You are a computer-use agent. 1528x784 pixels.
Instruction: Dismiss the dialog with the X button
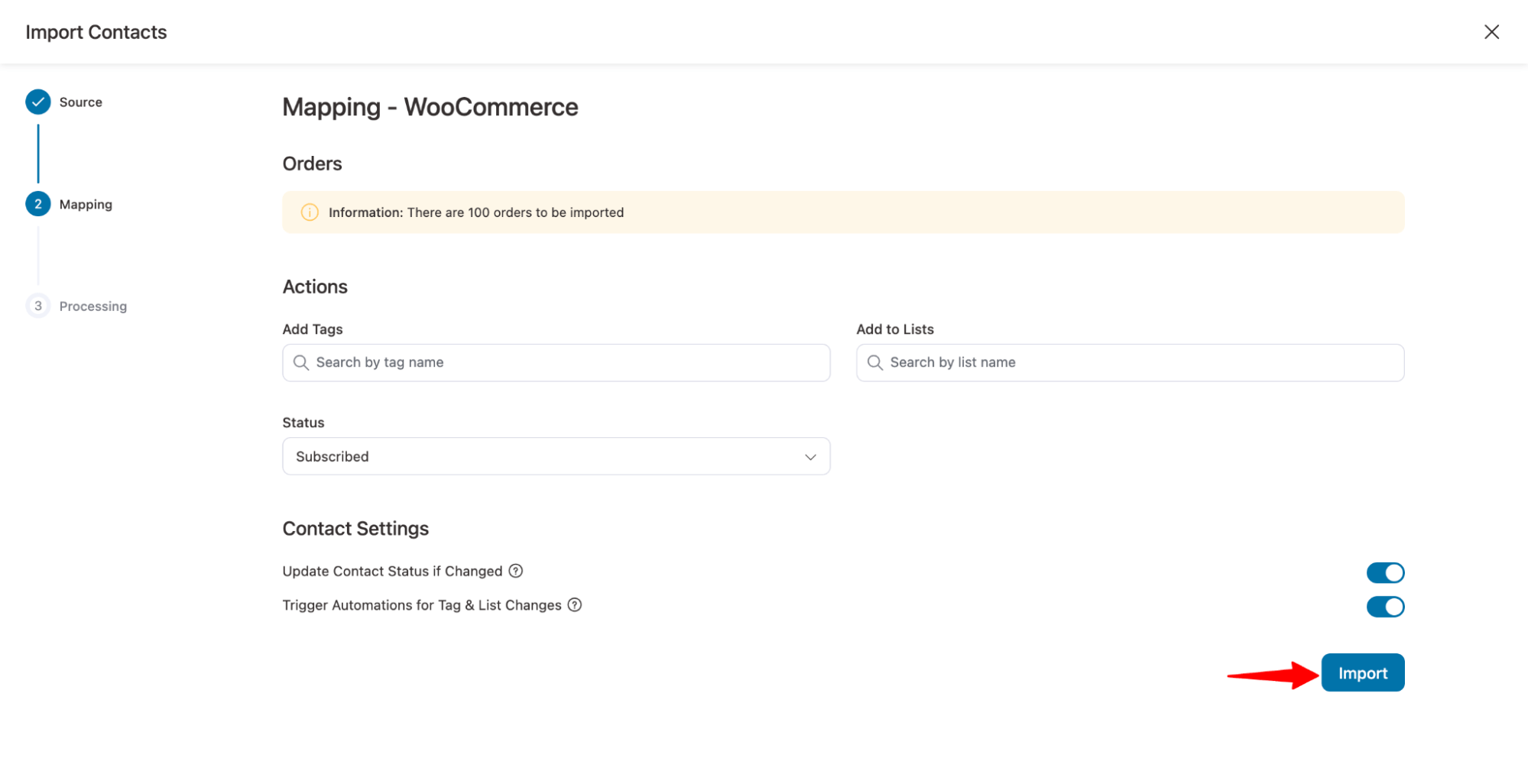click(1492, 31)
